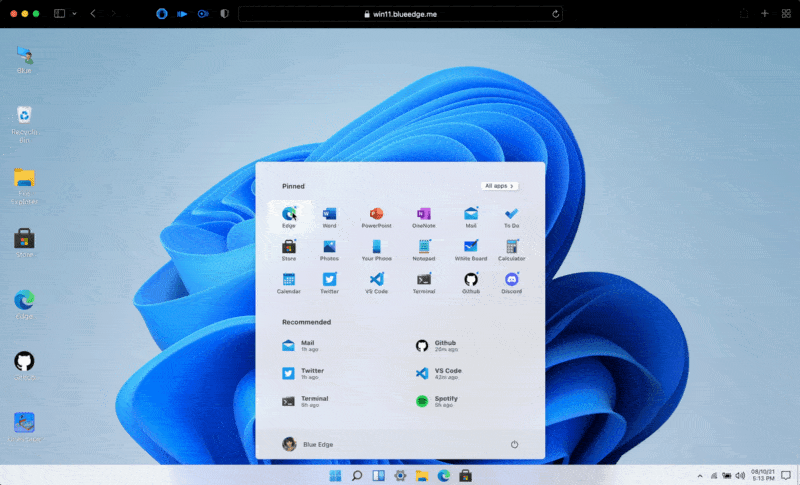Image resolution: width=800 pixels, height=485 pixels.
Task: Go back in Safari toolbar
Action: pos(92,14)
